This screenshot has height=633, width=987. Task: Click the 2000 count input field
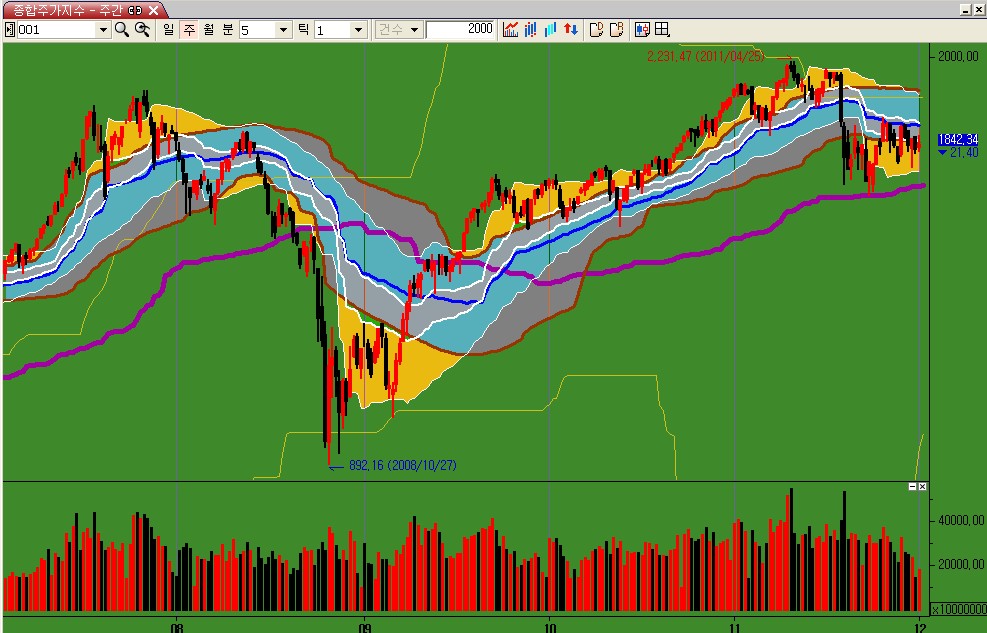(460, 29)
